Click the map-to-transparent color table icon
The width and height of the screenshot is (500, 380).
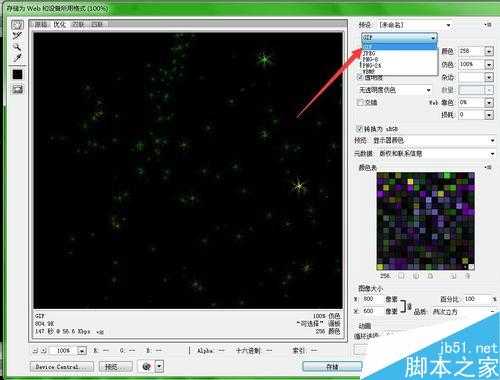tap(402, 276)
